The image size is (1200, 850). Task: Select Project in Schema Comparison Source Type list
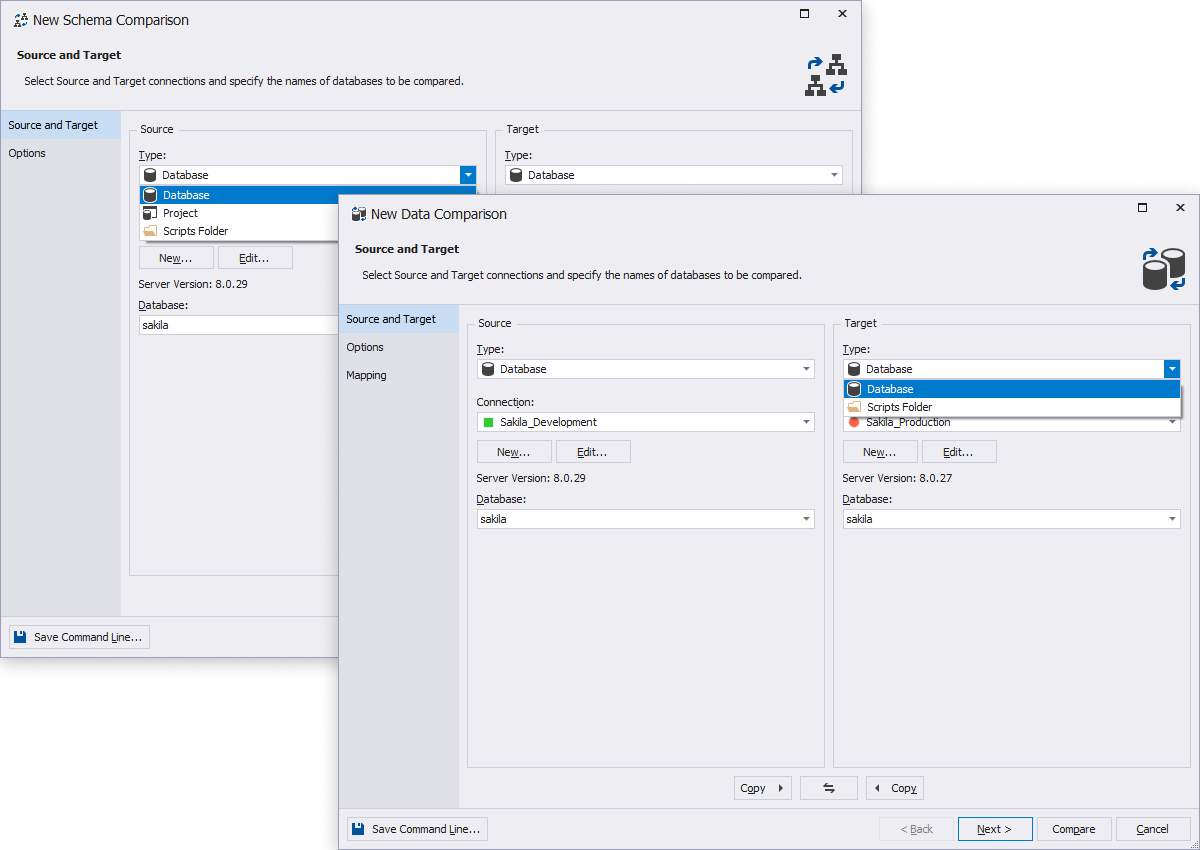(x=240, y=213)
